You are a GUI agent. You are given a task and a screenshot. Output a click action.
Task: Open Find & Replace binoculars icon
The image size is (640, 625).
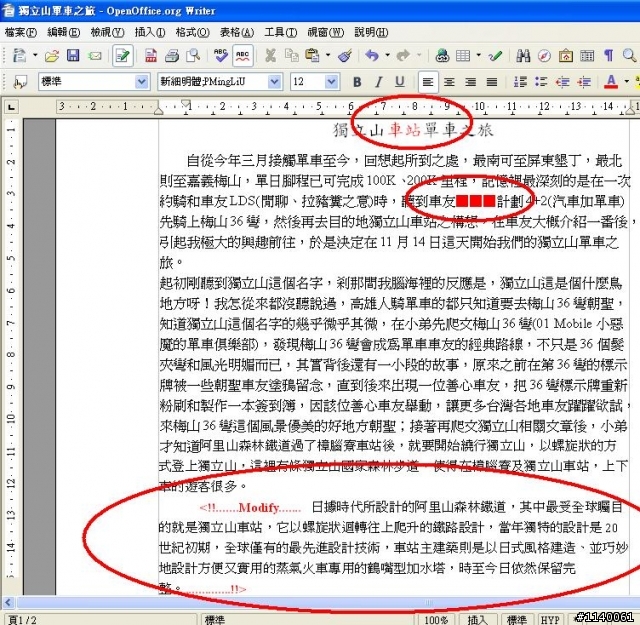(523, 55)
